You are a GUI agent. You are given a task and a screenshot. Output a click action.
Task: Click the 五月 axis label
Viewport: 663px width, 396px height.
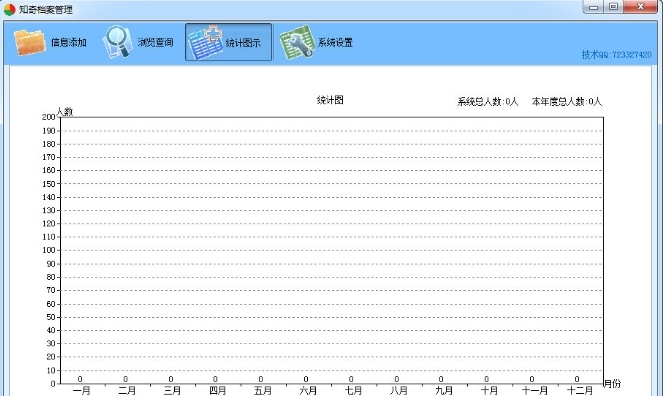click(x=263, y=391)
